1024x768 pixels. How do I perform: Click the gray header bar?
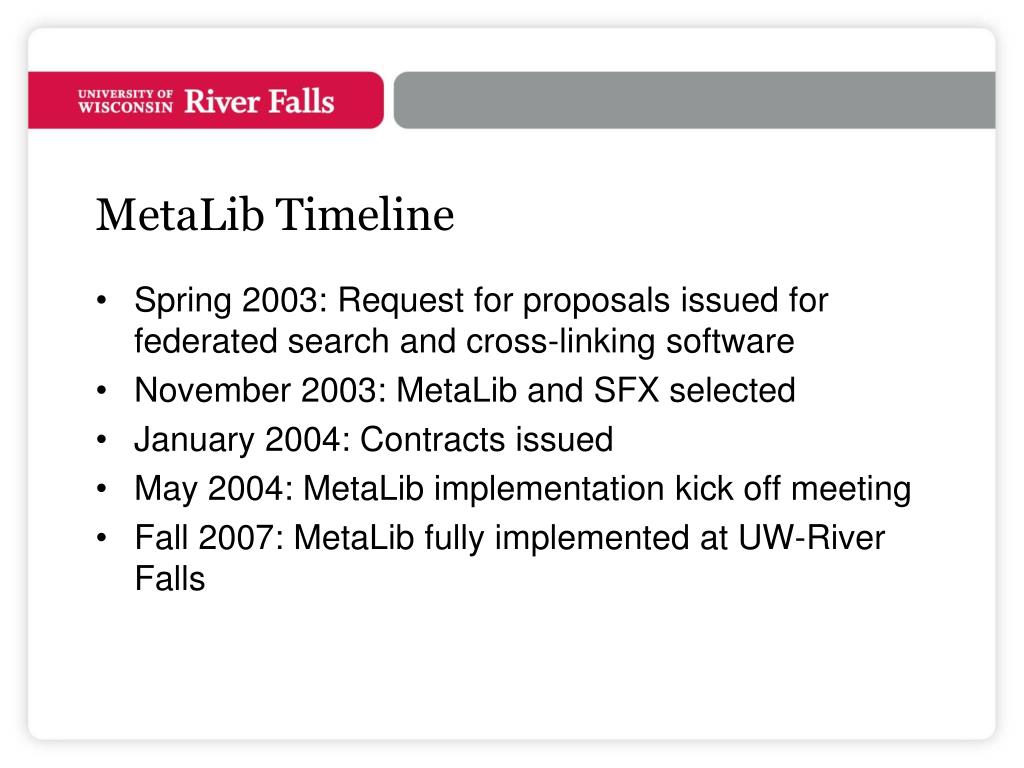point(694,100)
